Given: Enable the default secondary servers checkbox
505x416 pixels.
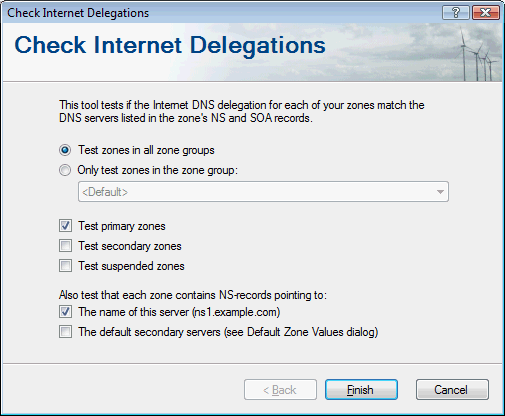Looking at the screenshot, I should [65, 332].
